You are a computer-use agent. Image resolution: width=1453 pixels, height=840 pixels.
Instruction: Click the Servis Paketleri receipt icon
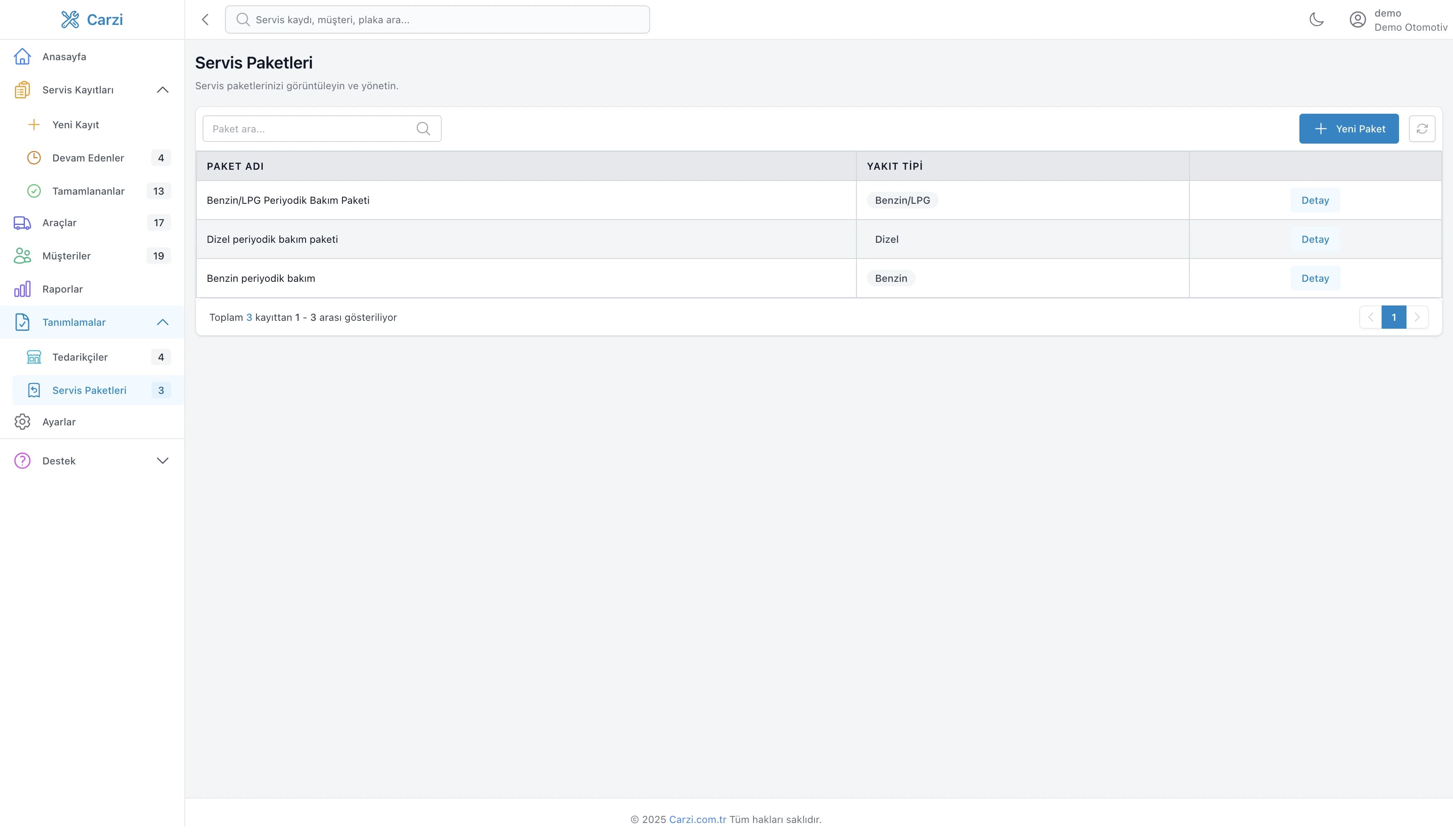click(x=34, y=390)
